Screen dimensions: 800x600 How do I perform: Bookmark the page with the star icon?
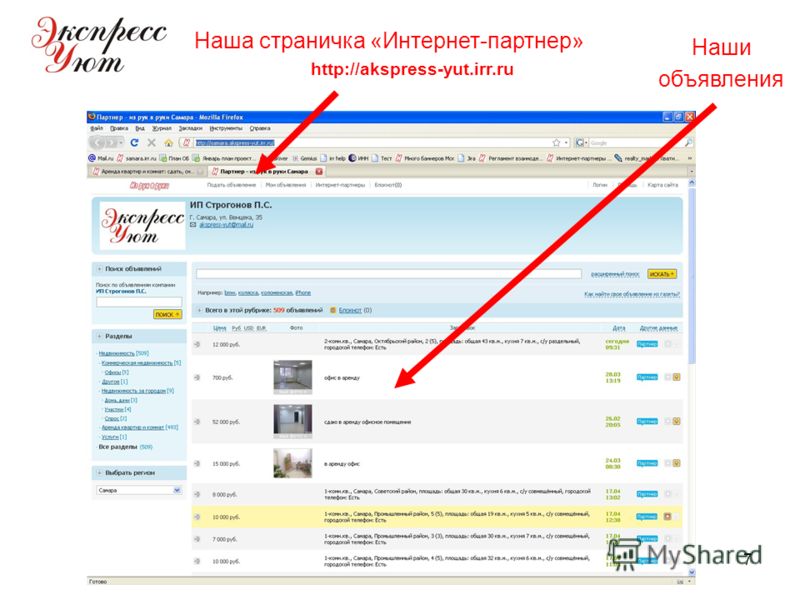pyautogui.click(x=556, y=143)
